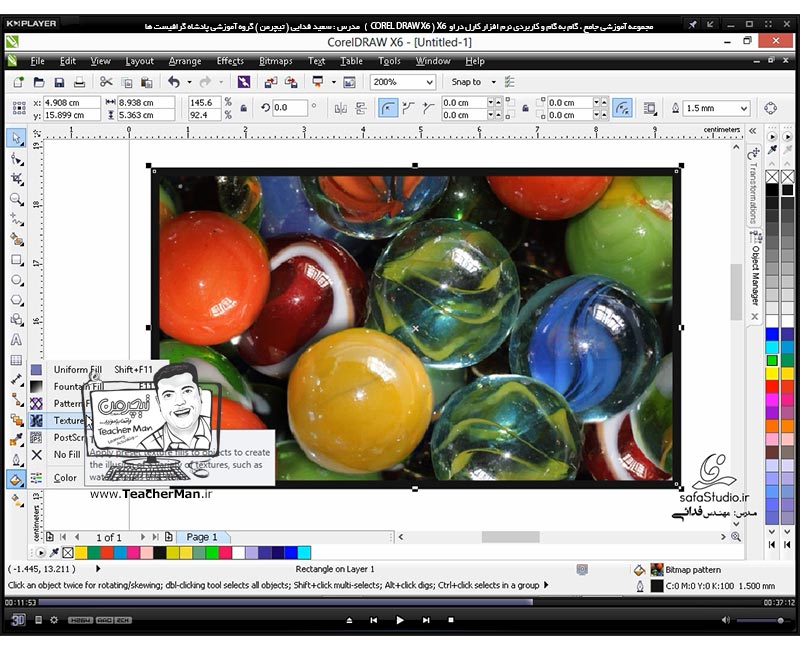The height and width of the screenshot is (650, 800).
Task: Select the Table tool in toolbox
Action: (x=17, y=360)
